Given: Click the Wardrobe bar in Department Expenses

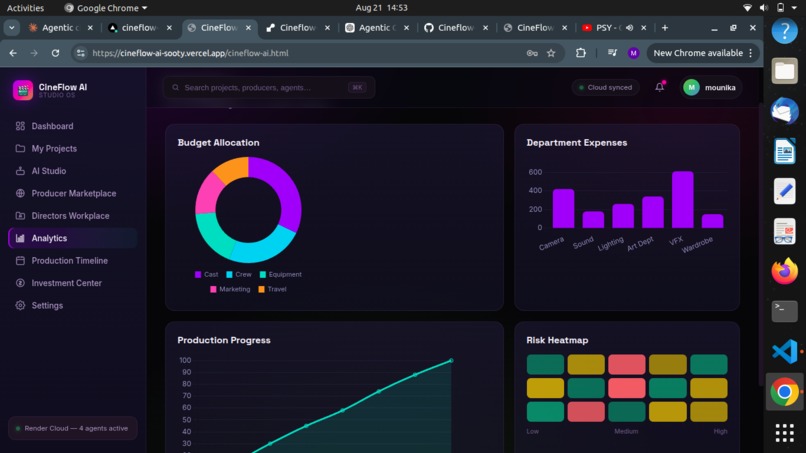Looking at the screenshot, I should 712,221.
